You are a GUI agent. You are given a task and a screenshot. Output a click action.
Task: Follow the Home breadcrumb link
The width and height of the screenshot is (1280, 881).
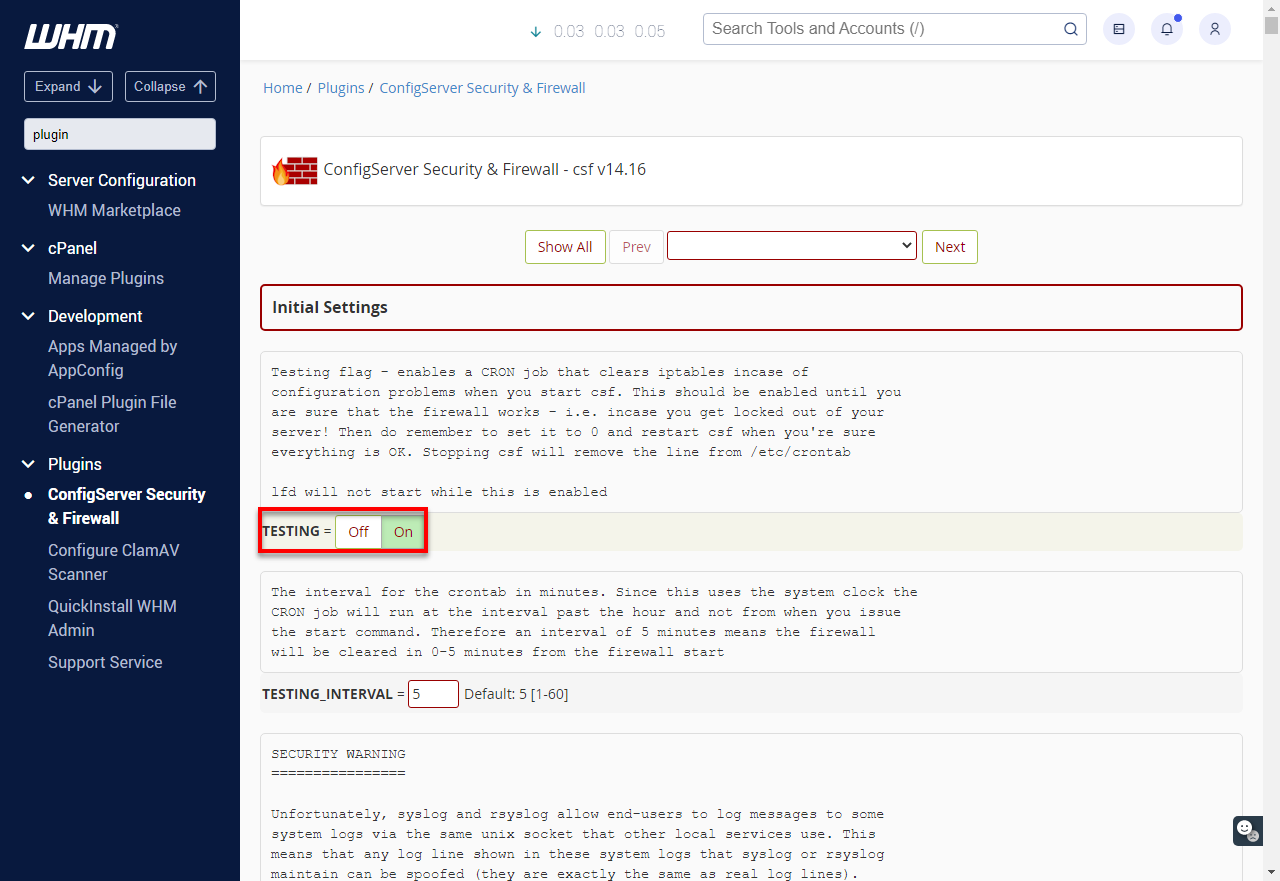(x=282, y=87)
